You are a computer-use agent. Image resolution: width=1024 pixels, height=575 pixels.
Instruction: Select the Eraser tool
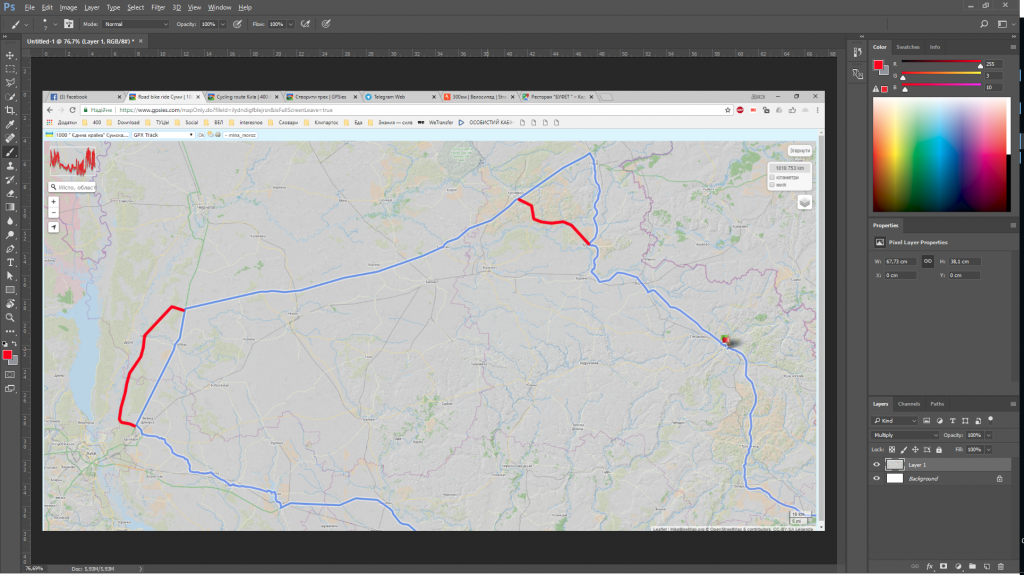[x=10, y=193]
